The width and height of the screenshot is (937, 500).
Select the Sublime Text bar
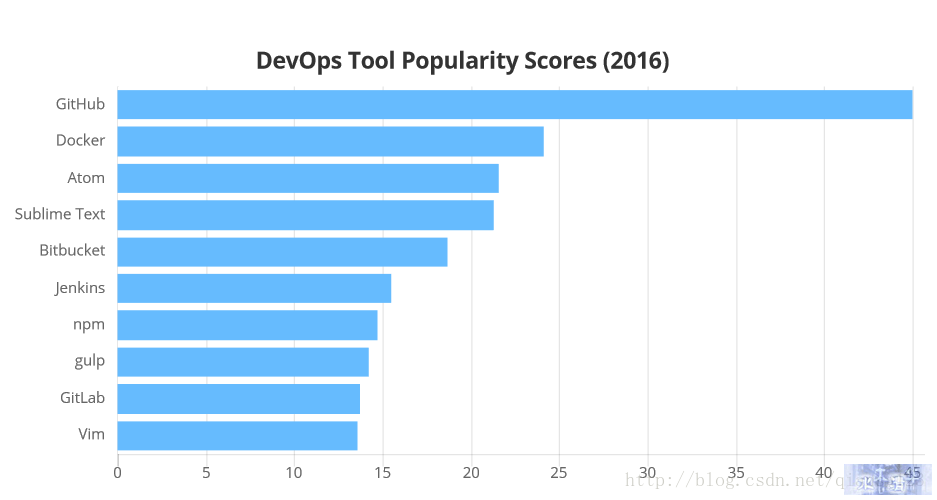tap(305, 215)
